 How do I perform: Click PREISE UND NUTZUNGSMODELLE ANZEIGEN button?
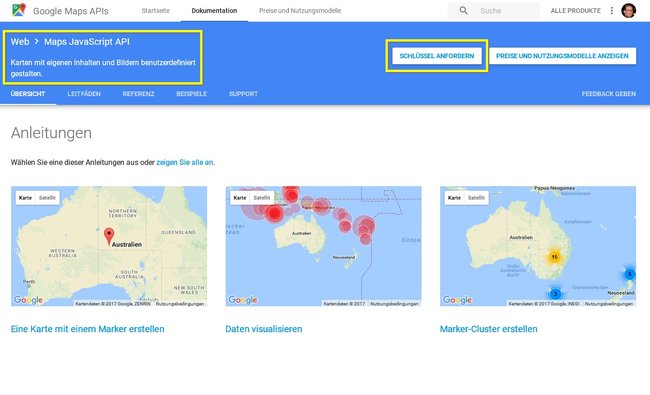[562, 56]
